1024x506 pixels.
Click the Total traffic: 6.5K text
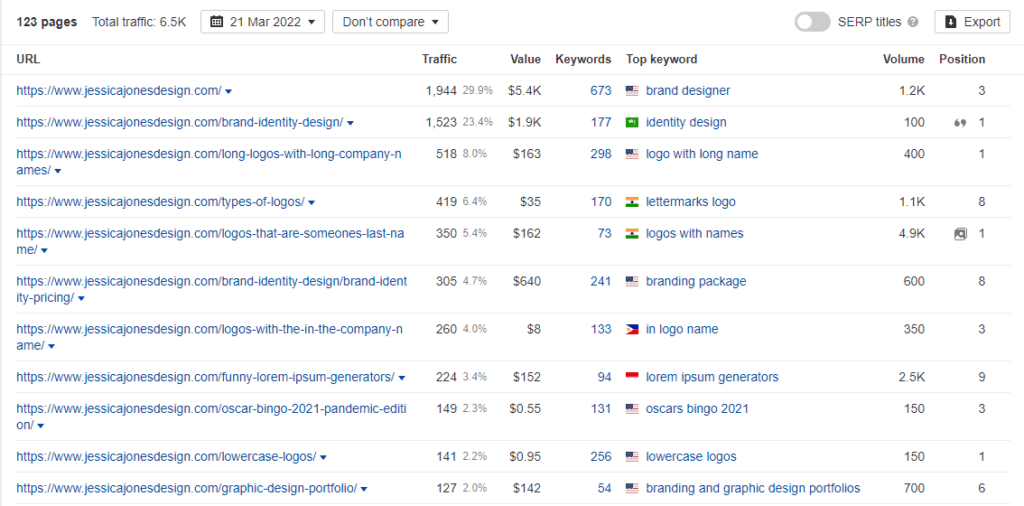click(x=139, y=22)
